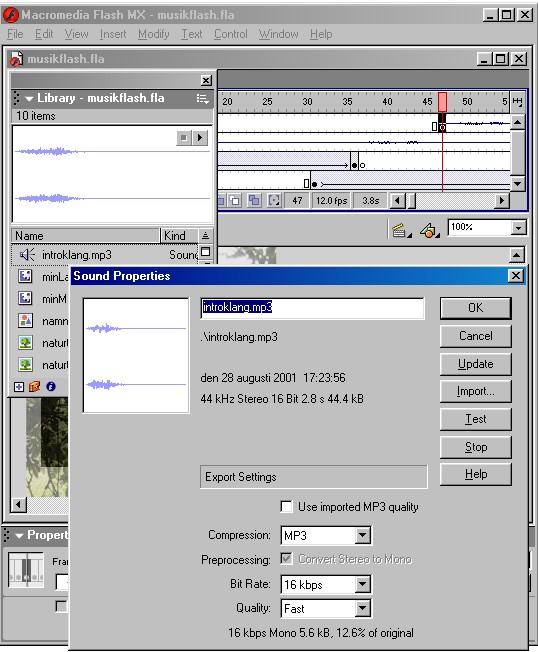Screen dimensions: 538x652
Task: Open the Edit menu
Action: point(44,34)
